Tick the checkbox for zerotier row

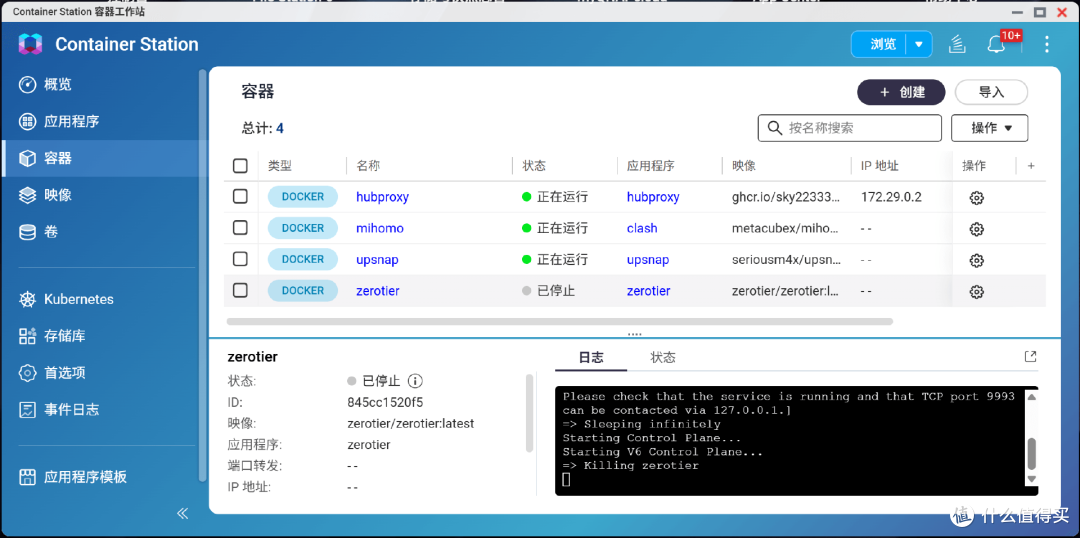(x=240, y=291)
